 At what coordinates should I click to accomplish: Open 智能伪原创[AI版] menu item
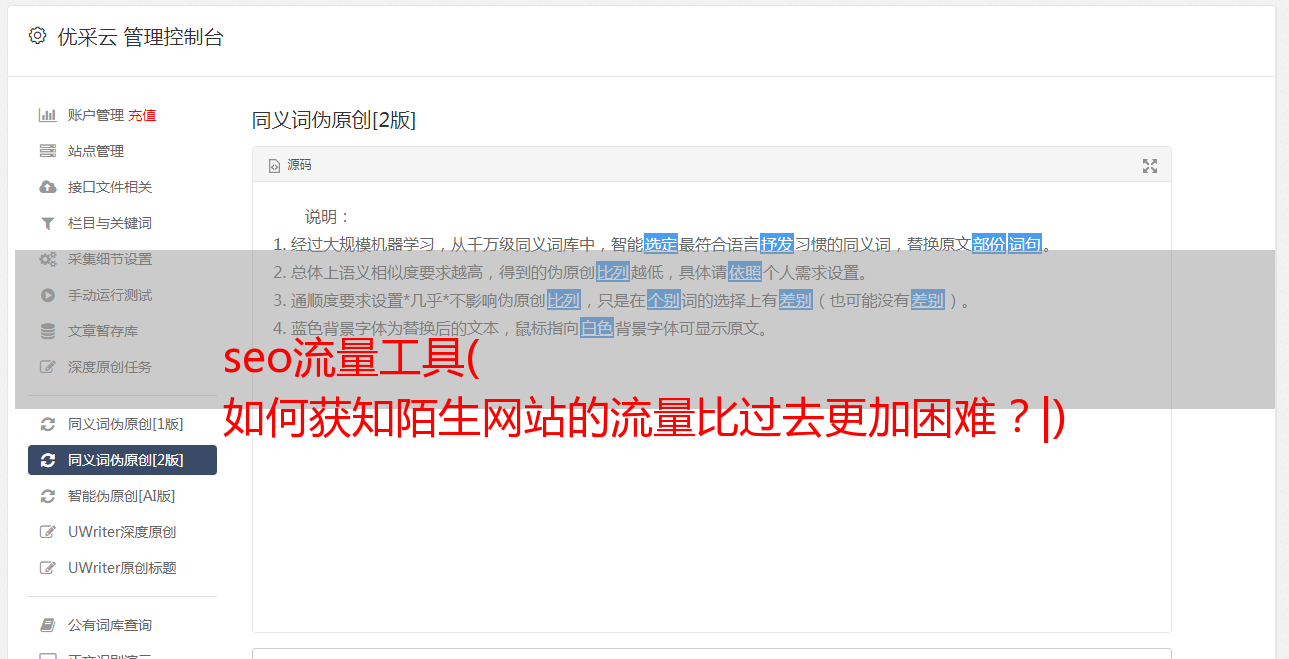point(122,496)
